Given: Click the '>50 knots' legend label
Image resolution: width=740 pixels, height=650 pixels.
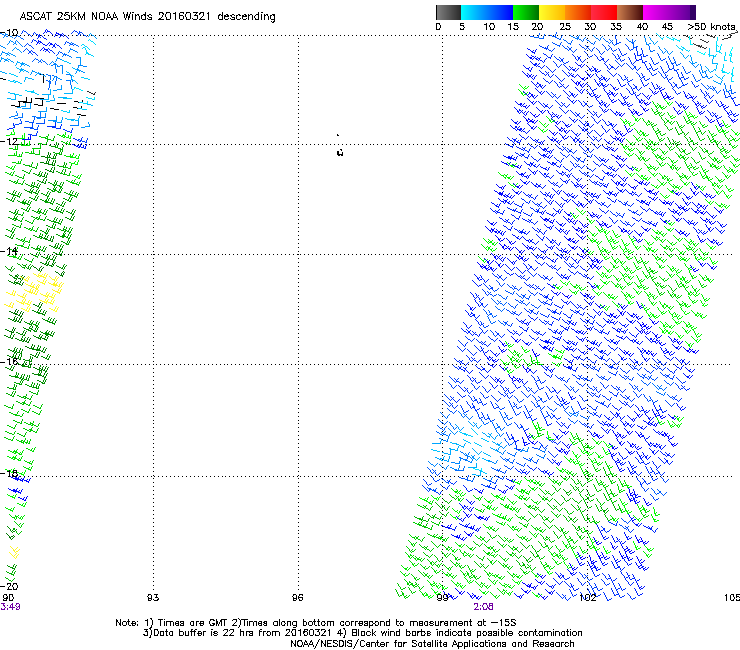Looking at the screenshot, I should (x=712, y=27).
